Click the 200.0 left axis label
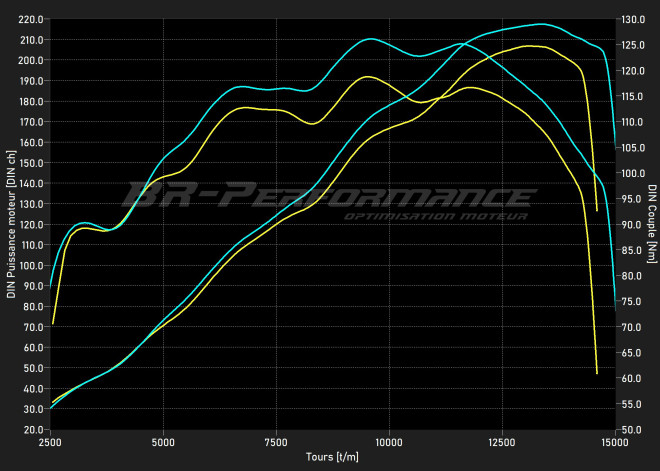Image resolution: width=660 pixels, height=471 pixels. tap(31, 60)
